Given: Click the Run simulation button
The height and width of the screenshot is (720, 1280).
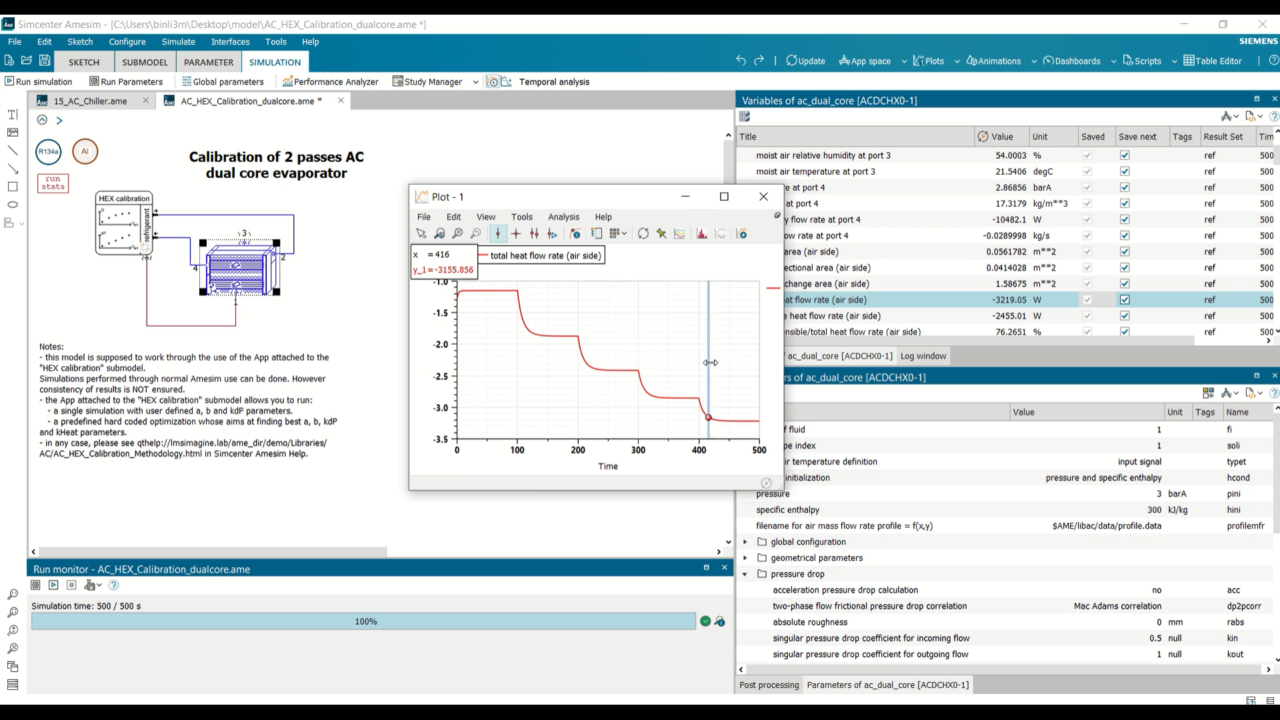Looking at the screenshot, I should (38, 82).
